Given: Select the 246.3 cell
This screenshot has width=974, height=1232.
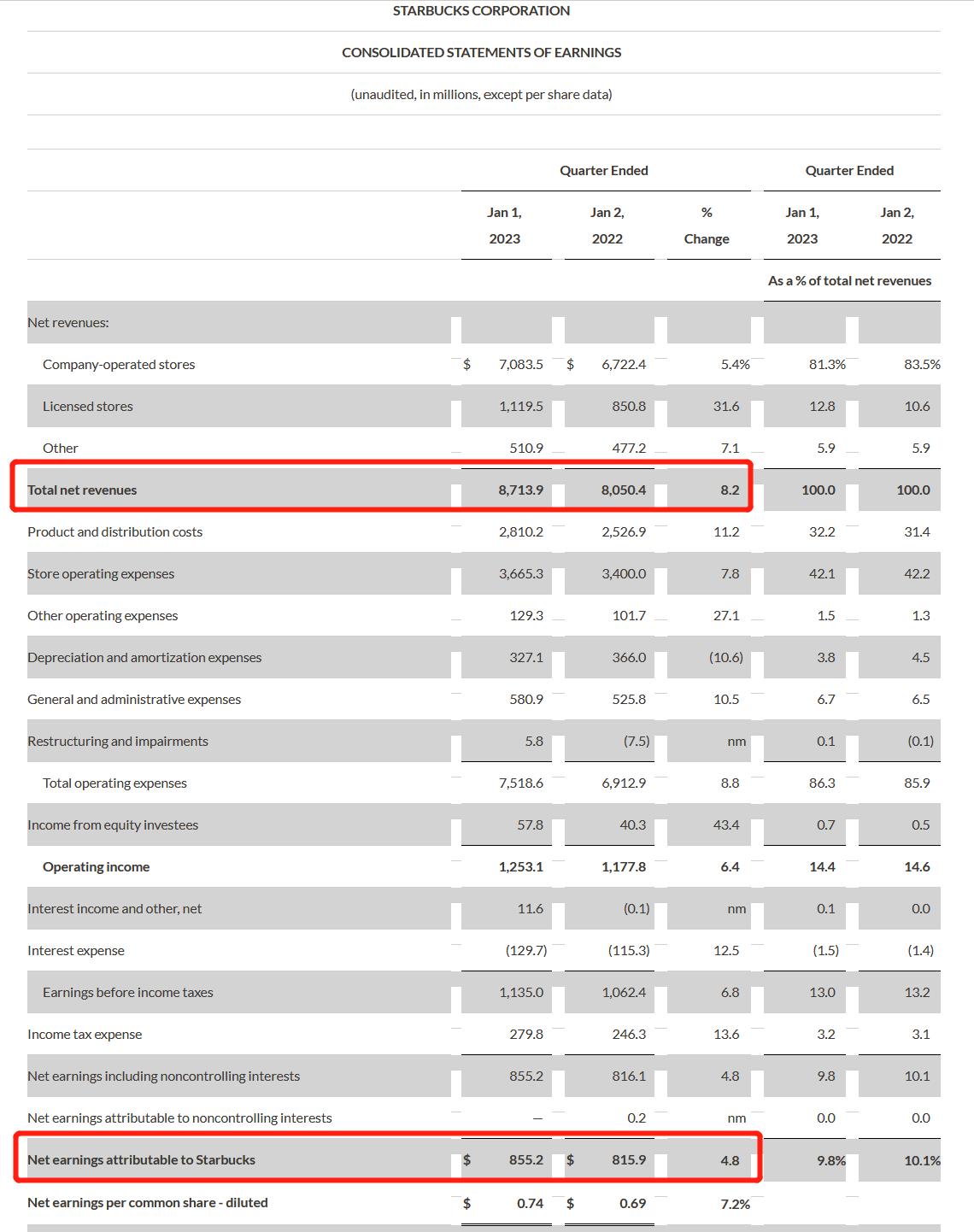Looking at the screenshot, I should 629,1035.
